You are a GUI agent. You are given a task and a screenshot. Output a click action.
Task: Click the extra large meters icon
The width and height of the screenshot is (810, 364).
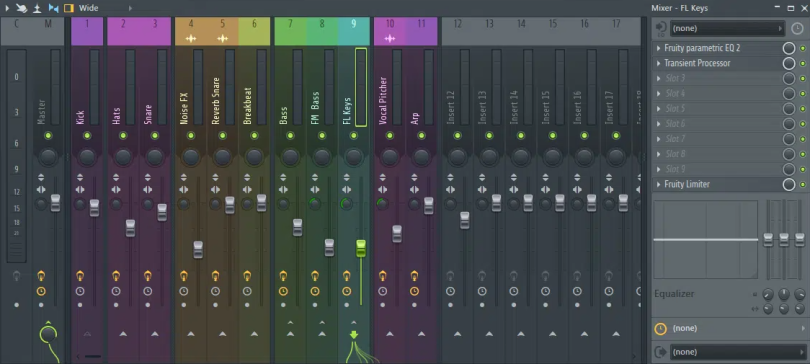37,8
